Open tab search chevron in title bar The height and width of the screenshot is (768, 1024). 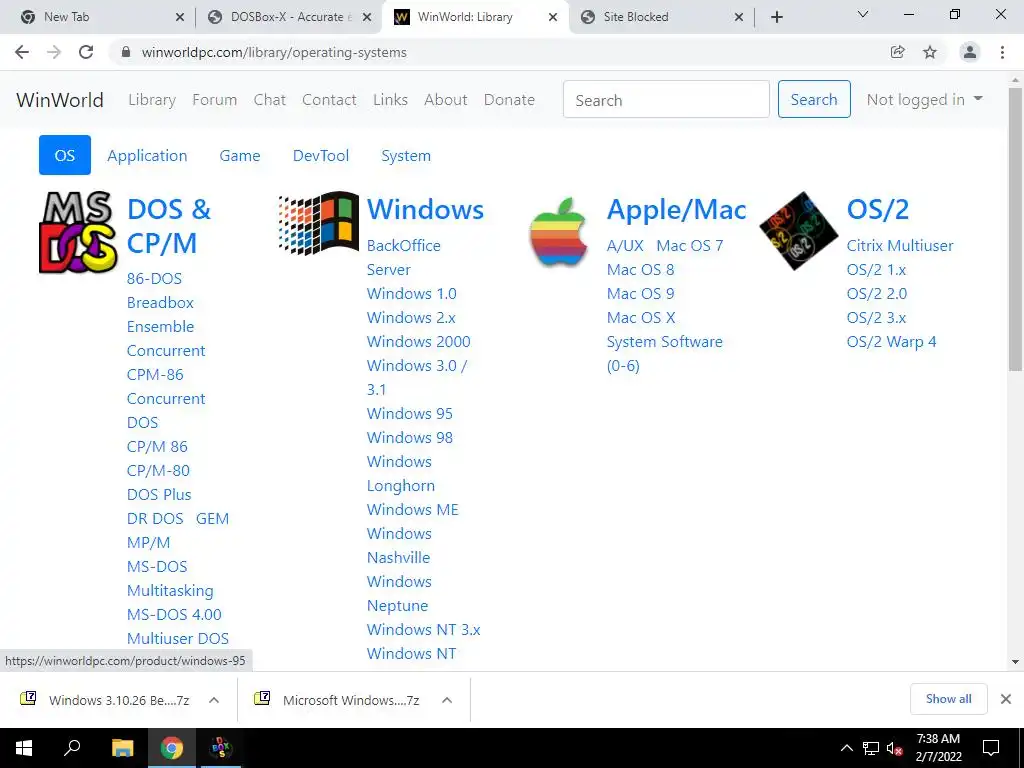click(x=863, y=14)
